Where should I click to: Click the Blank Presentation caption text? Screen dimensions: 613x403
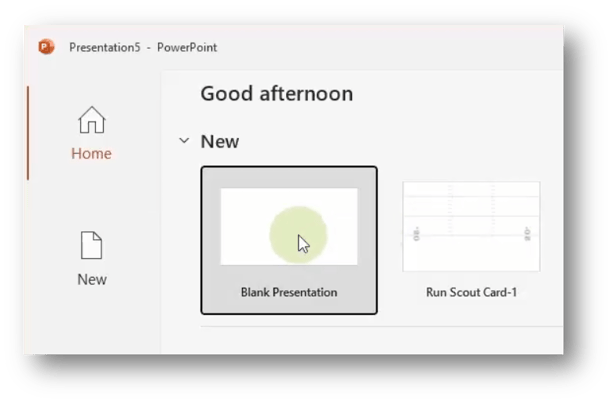point(289,292)
